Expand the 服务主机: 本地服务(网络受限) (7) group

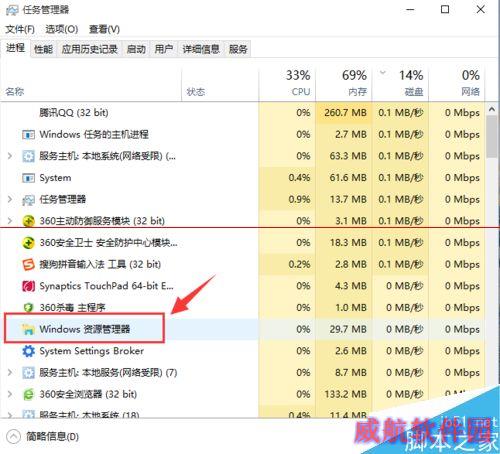[x=10, y=372]
